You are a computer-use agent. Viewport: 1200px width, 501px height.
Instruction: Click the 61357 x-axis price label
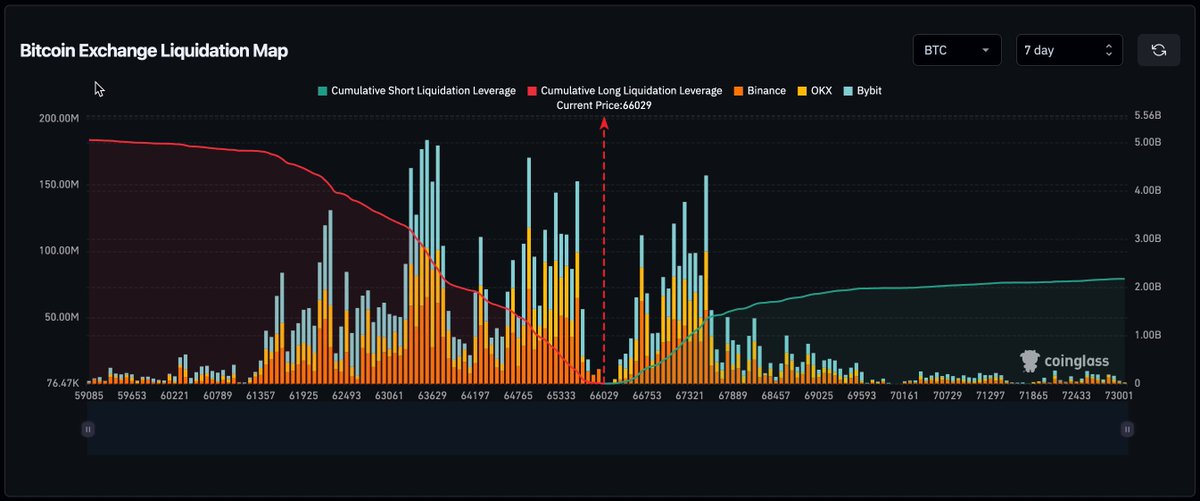(260, 397)
